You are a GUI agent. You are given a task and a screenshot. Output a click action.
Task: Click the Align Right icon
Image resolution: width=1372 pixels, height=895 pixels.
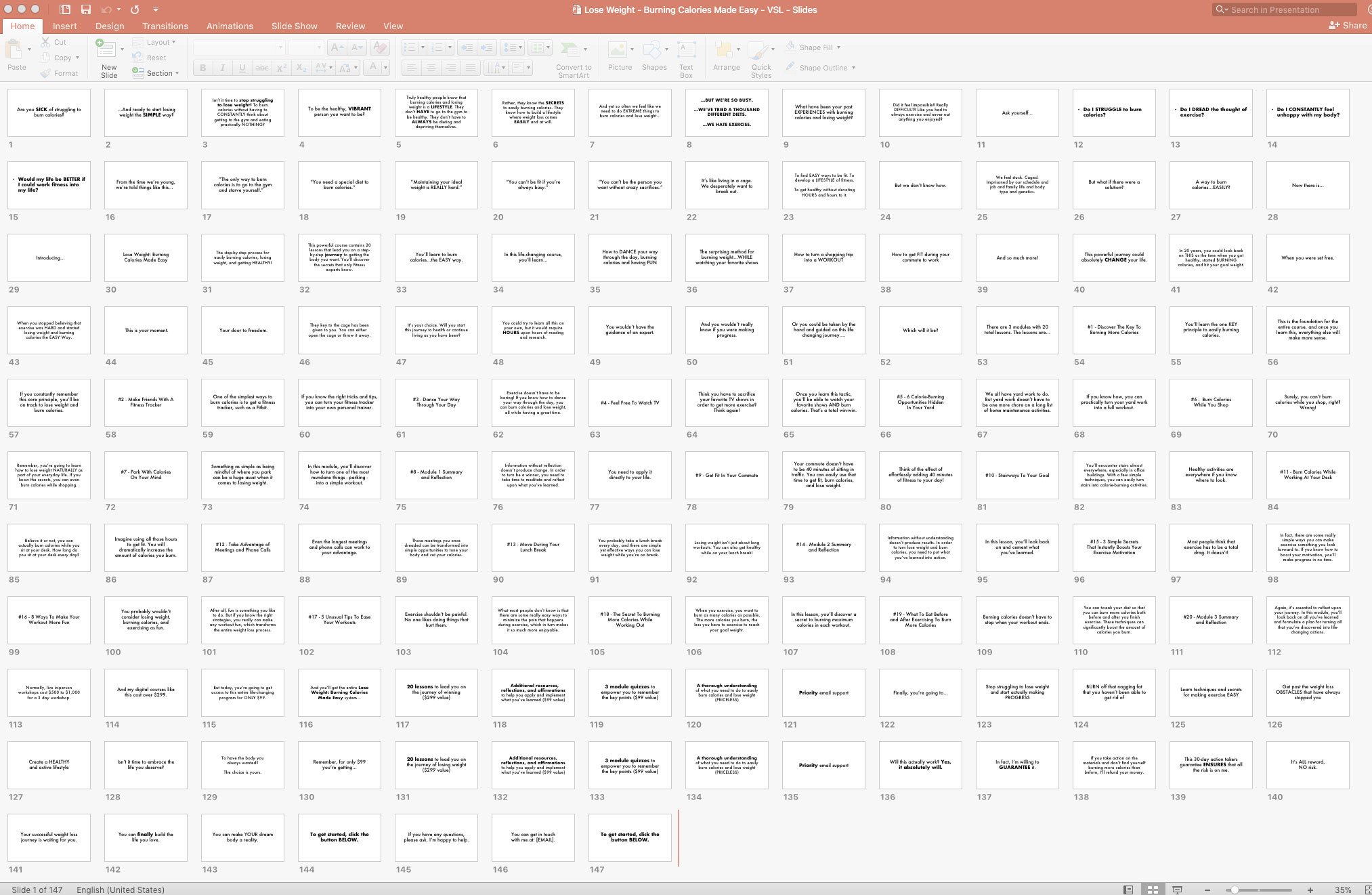(450, 68)
